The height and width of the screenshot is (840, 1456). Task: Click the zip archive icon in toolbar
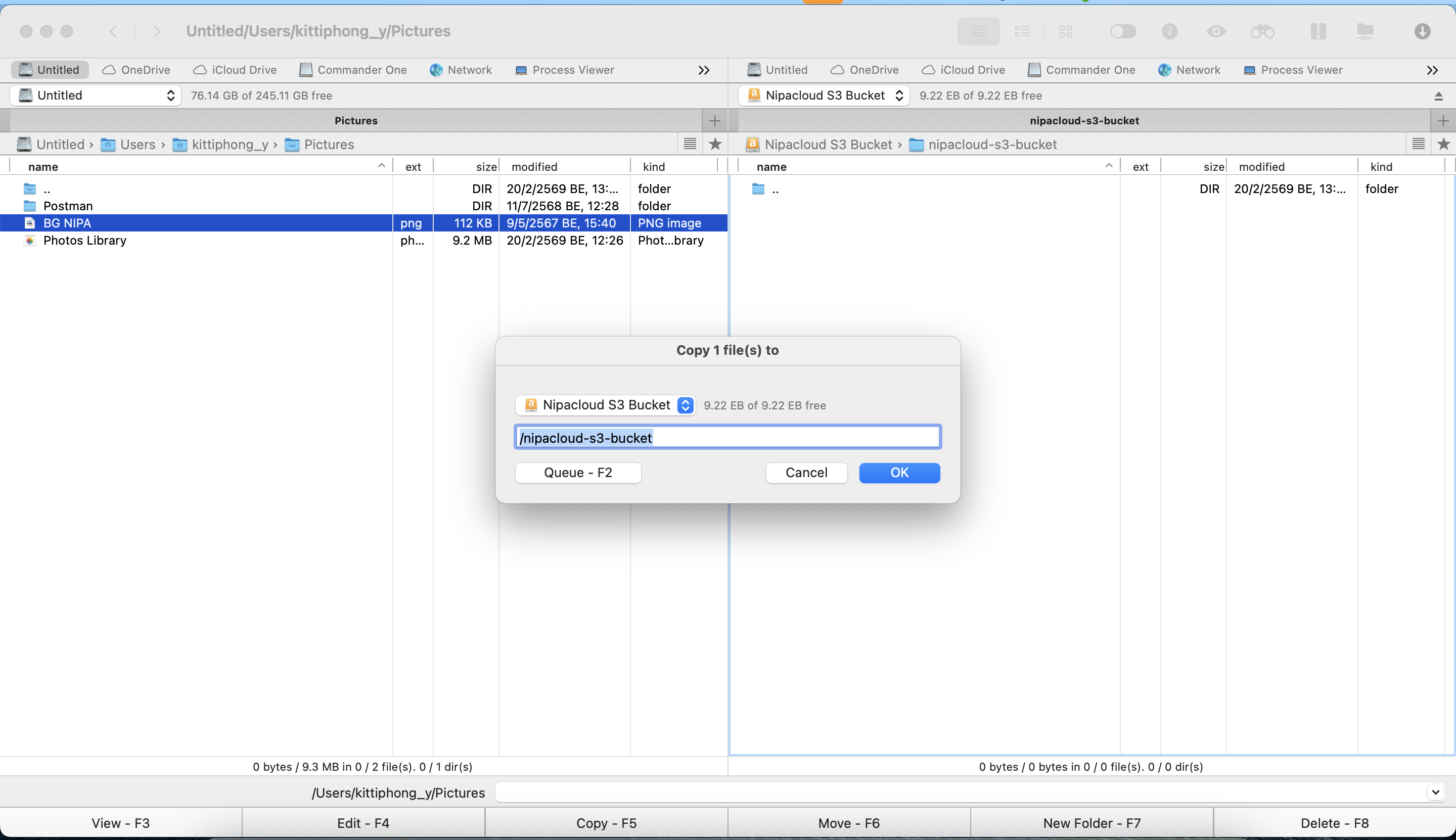click(1318, 31)
